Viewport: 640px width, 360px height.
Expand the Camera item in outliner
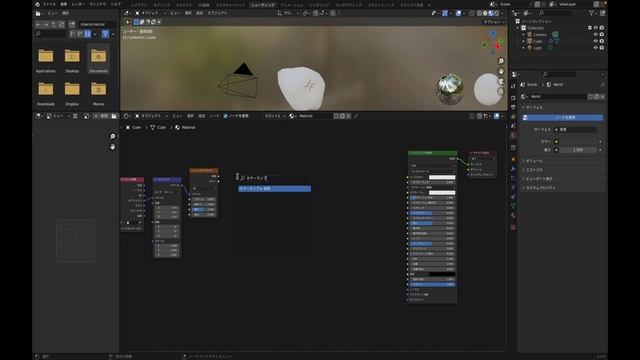pyautogui.click(x=524, y=35)
